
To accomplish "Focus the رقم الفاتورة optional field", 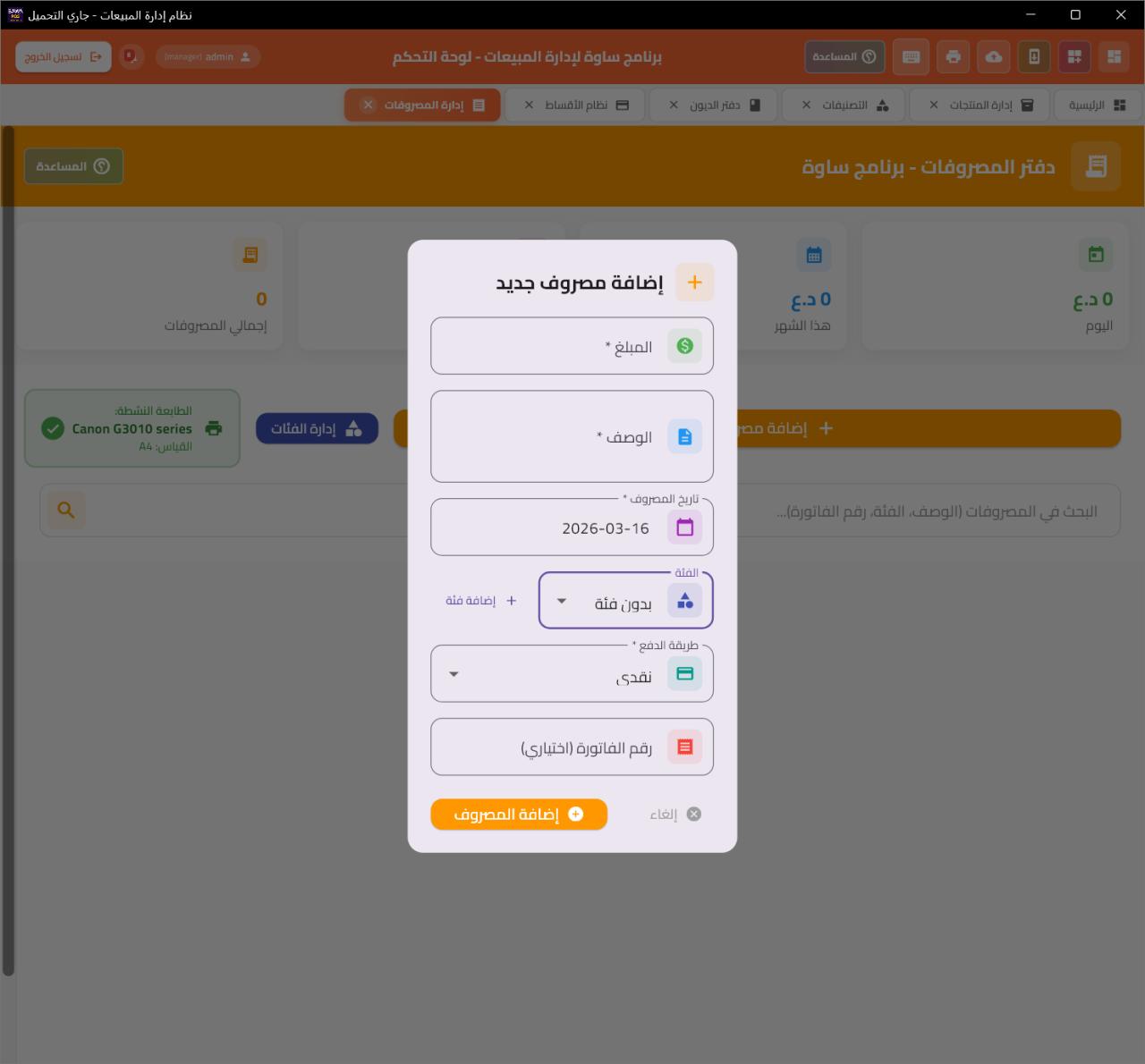I will coord(572,747).
